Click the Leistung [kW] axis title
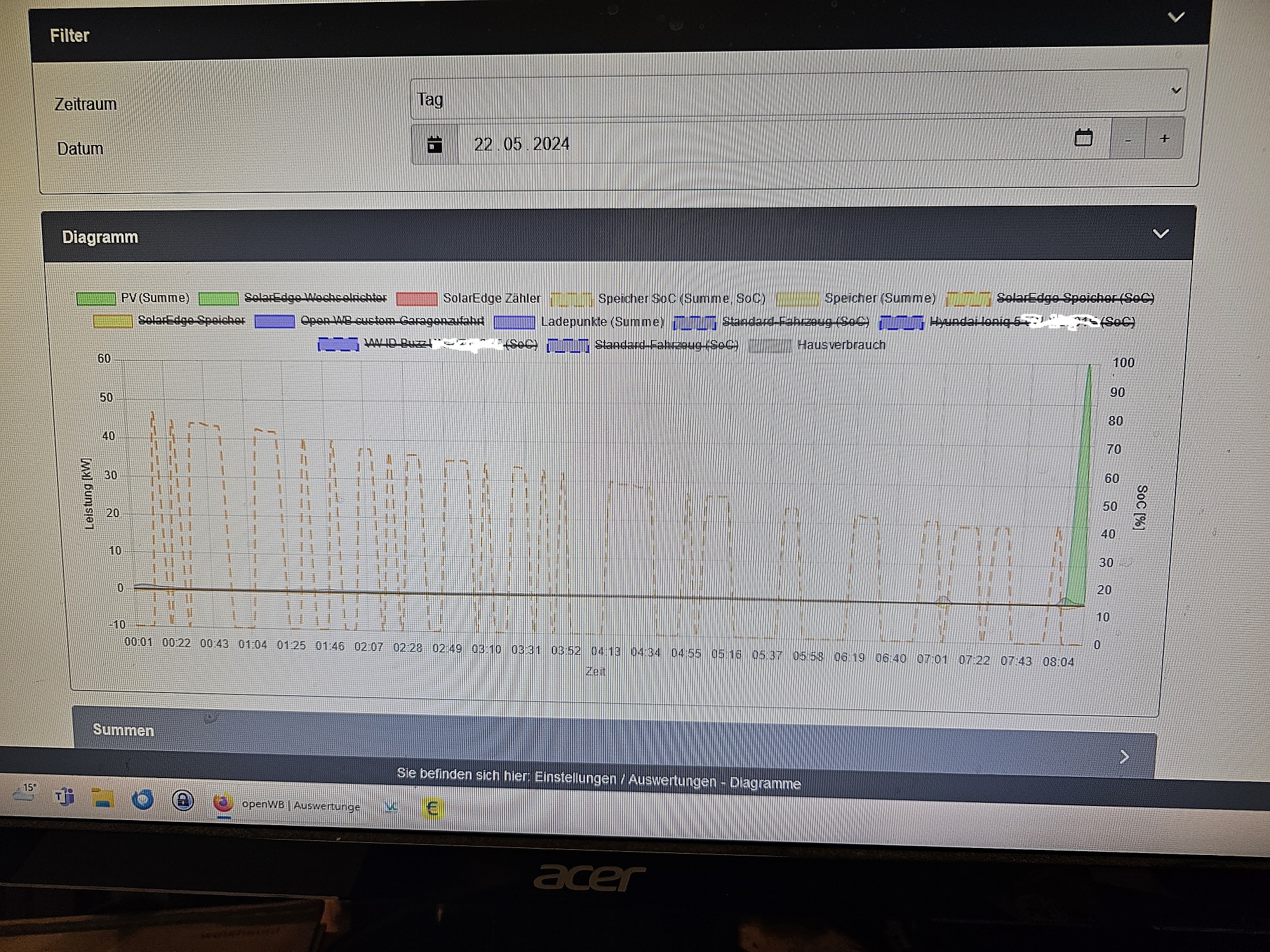1270x952 pixels. (x=88, y=493)
